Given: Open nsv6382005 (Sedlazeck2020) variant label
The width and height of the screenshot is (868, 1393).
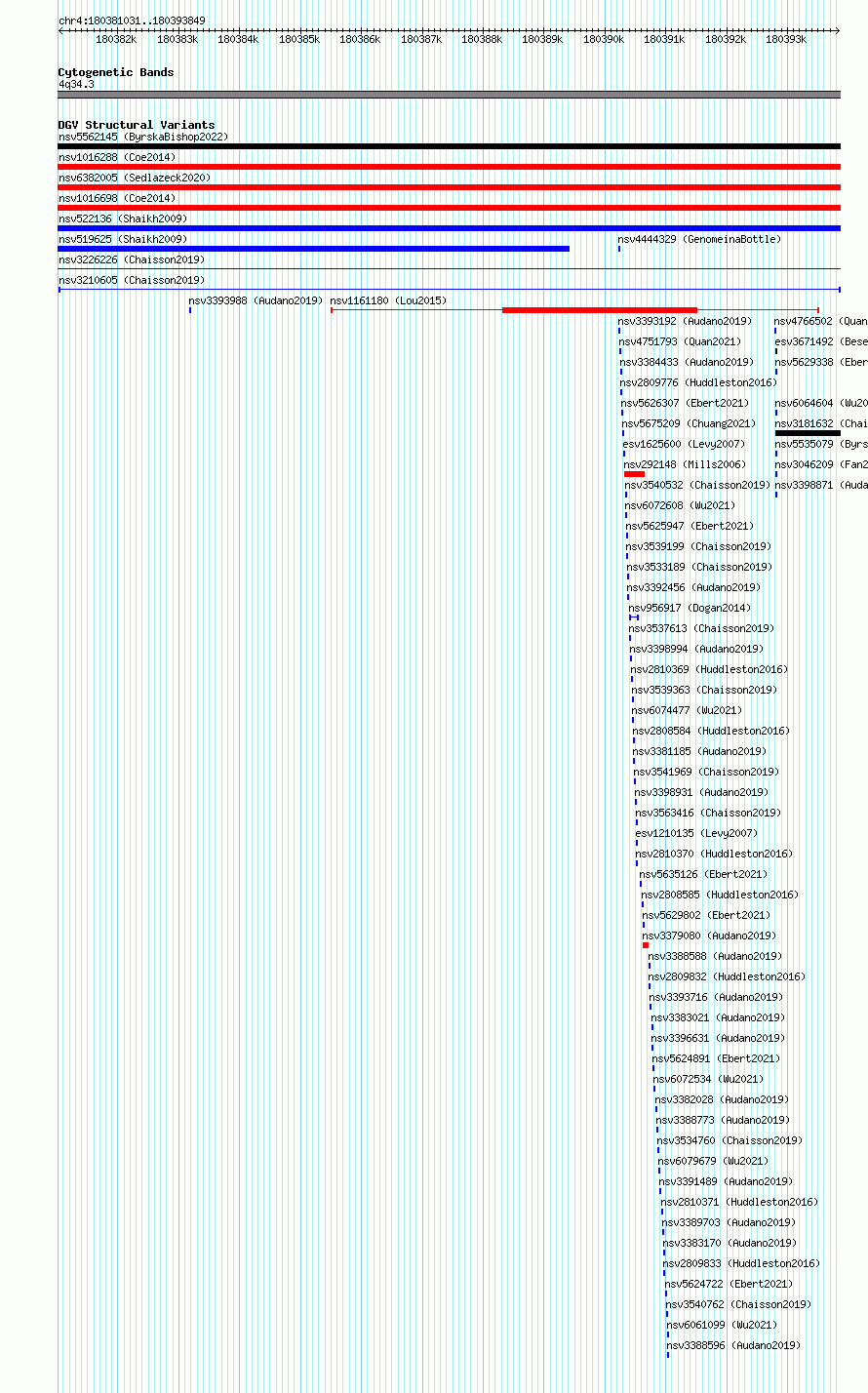Looking at the screenshot, I should click(135, 179).
